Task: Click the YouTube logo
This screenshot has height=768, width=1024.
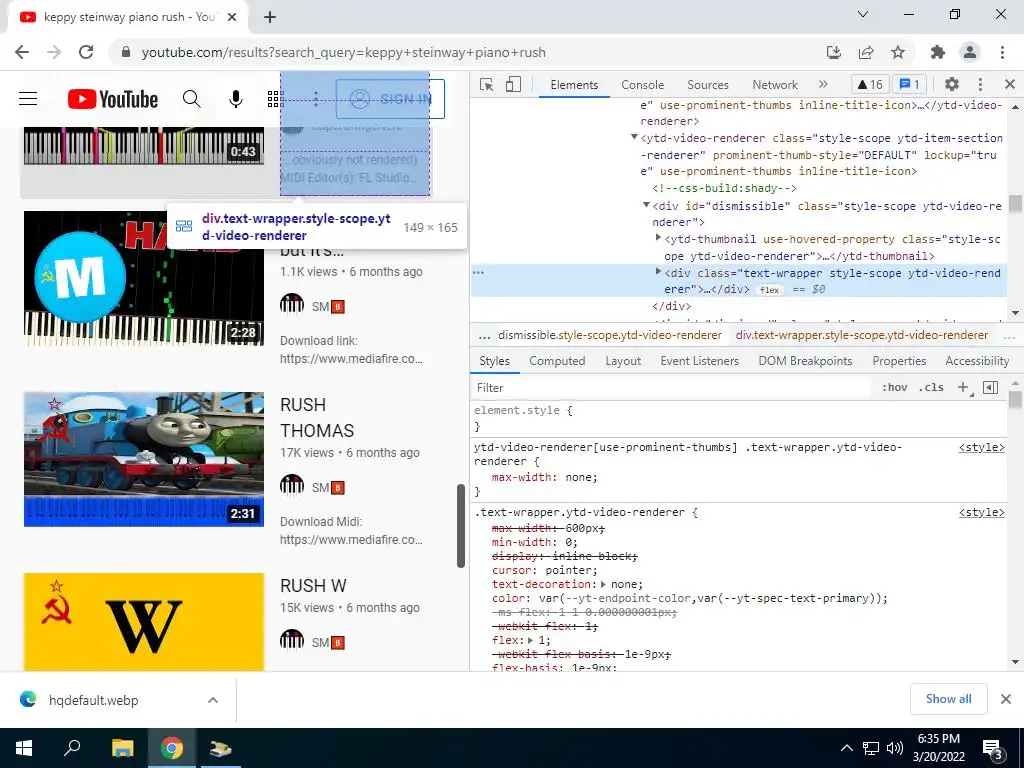Action: tap(112, 99)
